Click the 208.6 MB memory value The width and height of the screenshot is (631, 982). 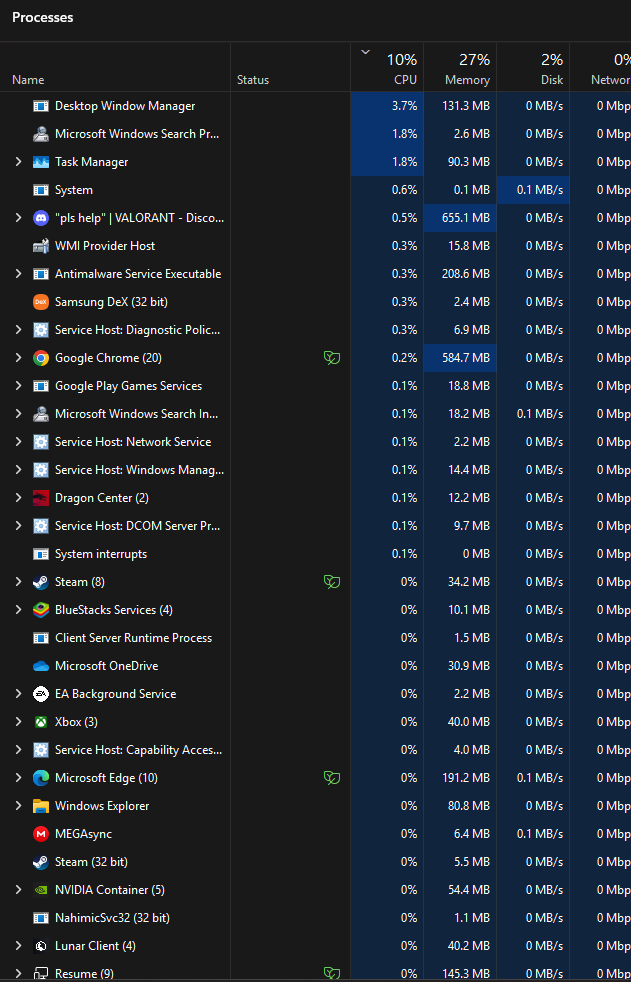click(465, 274)
